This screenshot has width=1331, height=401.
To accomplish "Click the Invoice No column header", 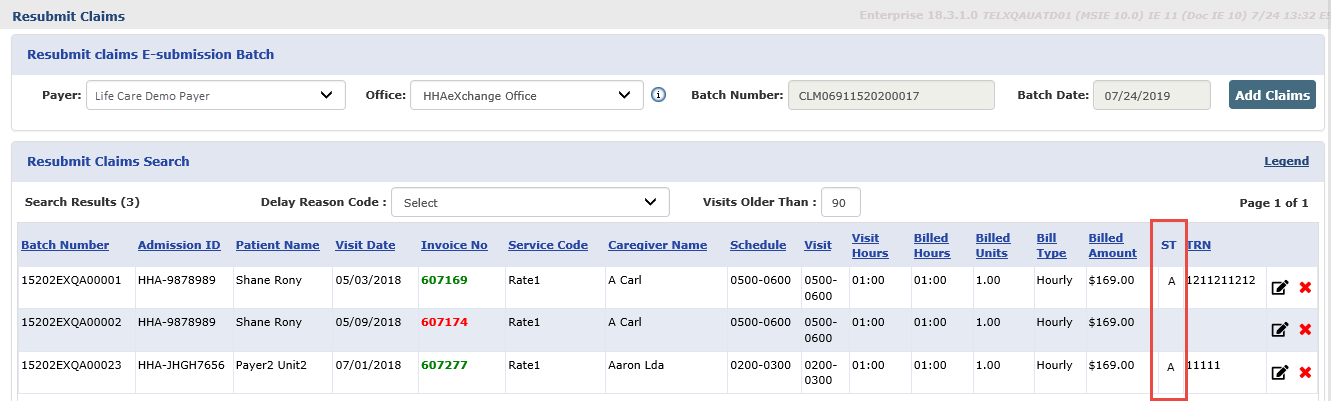I will click(x=454, y=245).
